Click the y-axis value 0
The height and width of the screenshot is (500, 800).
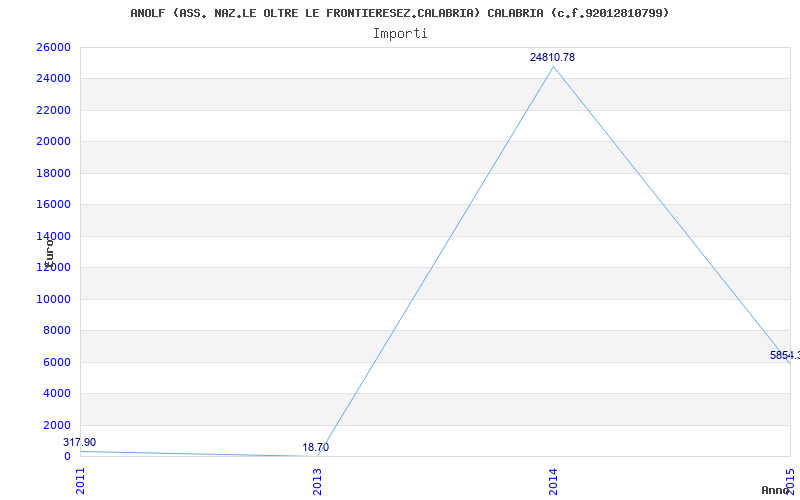(67, 456)
